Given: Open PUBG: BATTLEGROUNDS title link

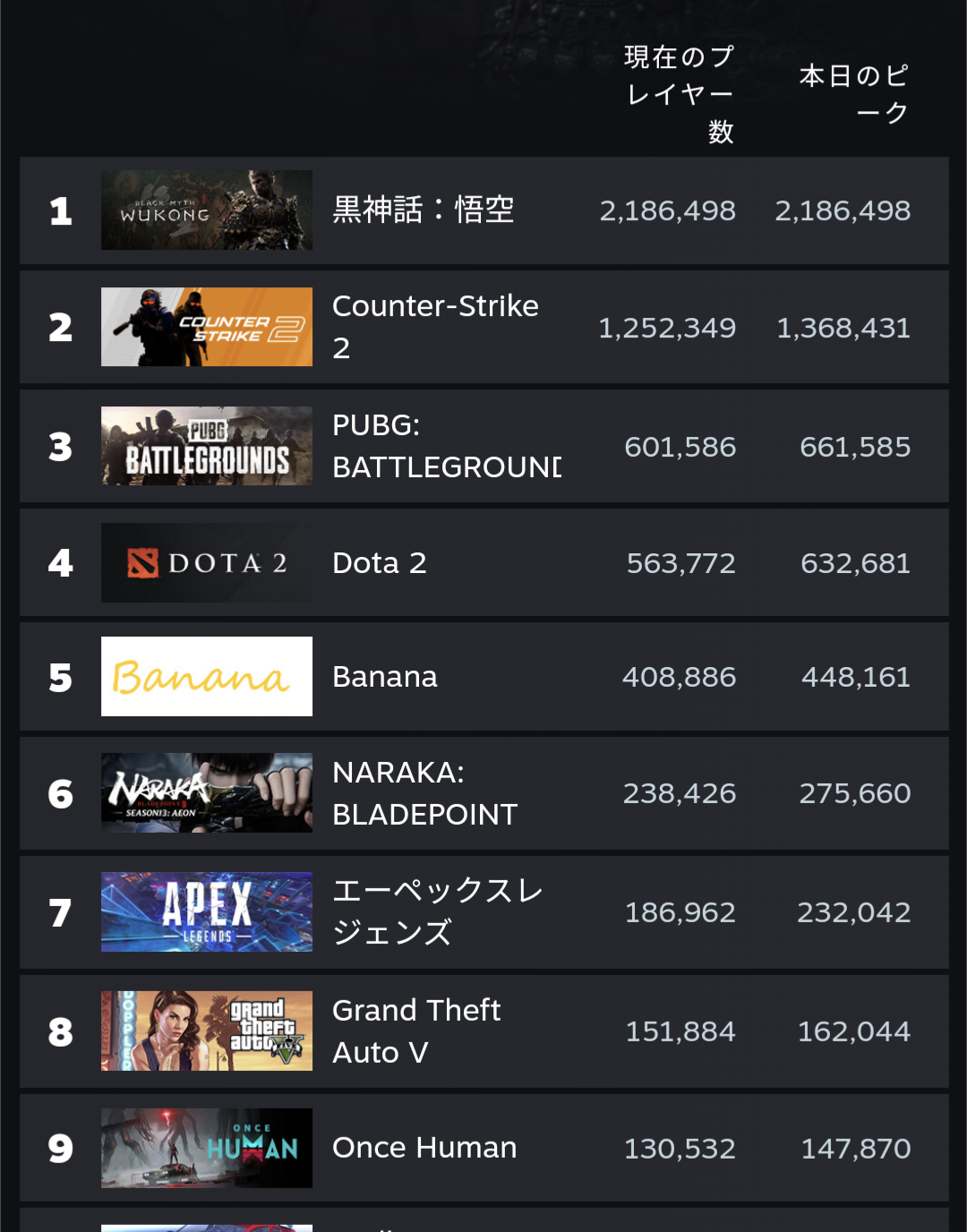Looking at the screenshot, I should coord(447,446).
